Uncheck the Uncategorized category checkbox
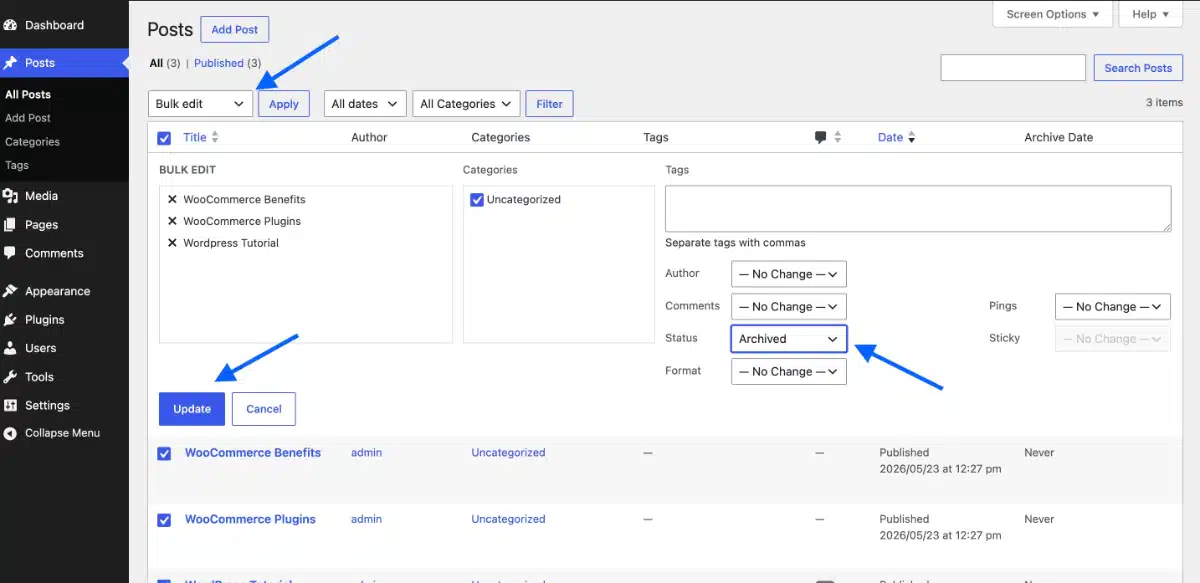 click(x=477, y=200)
